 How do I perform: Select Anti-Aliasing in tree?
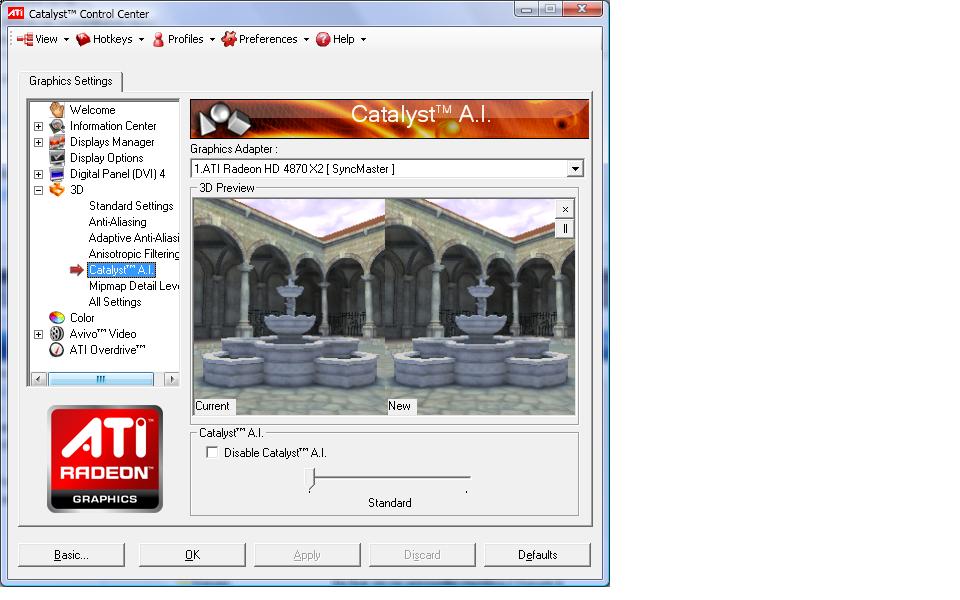point(118,222)
